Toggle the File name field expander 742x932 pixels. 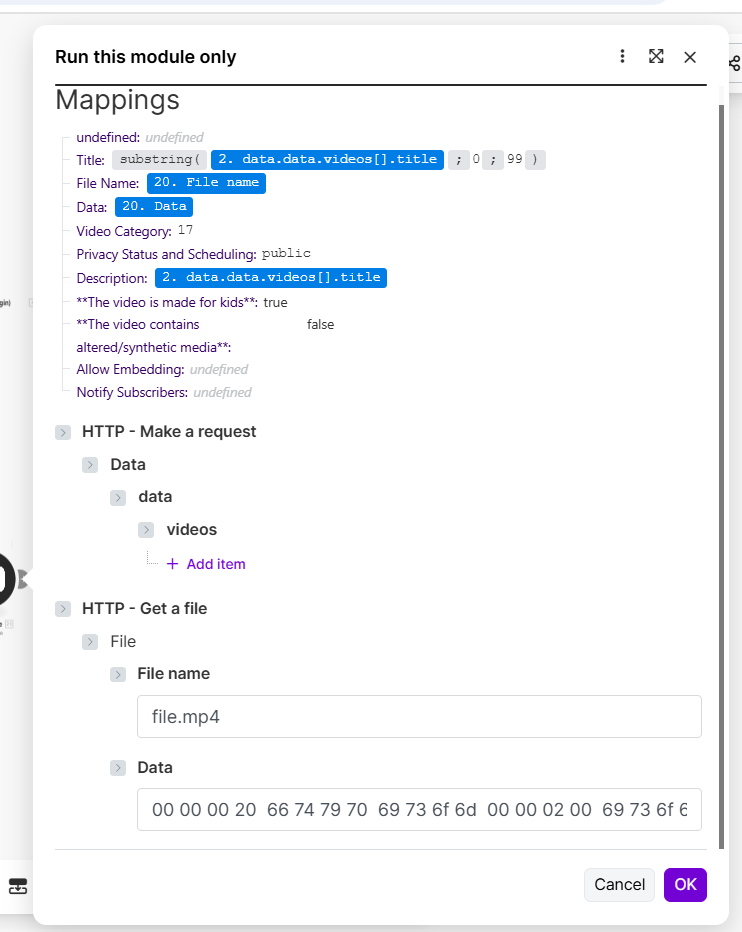tap(119, 675)
